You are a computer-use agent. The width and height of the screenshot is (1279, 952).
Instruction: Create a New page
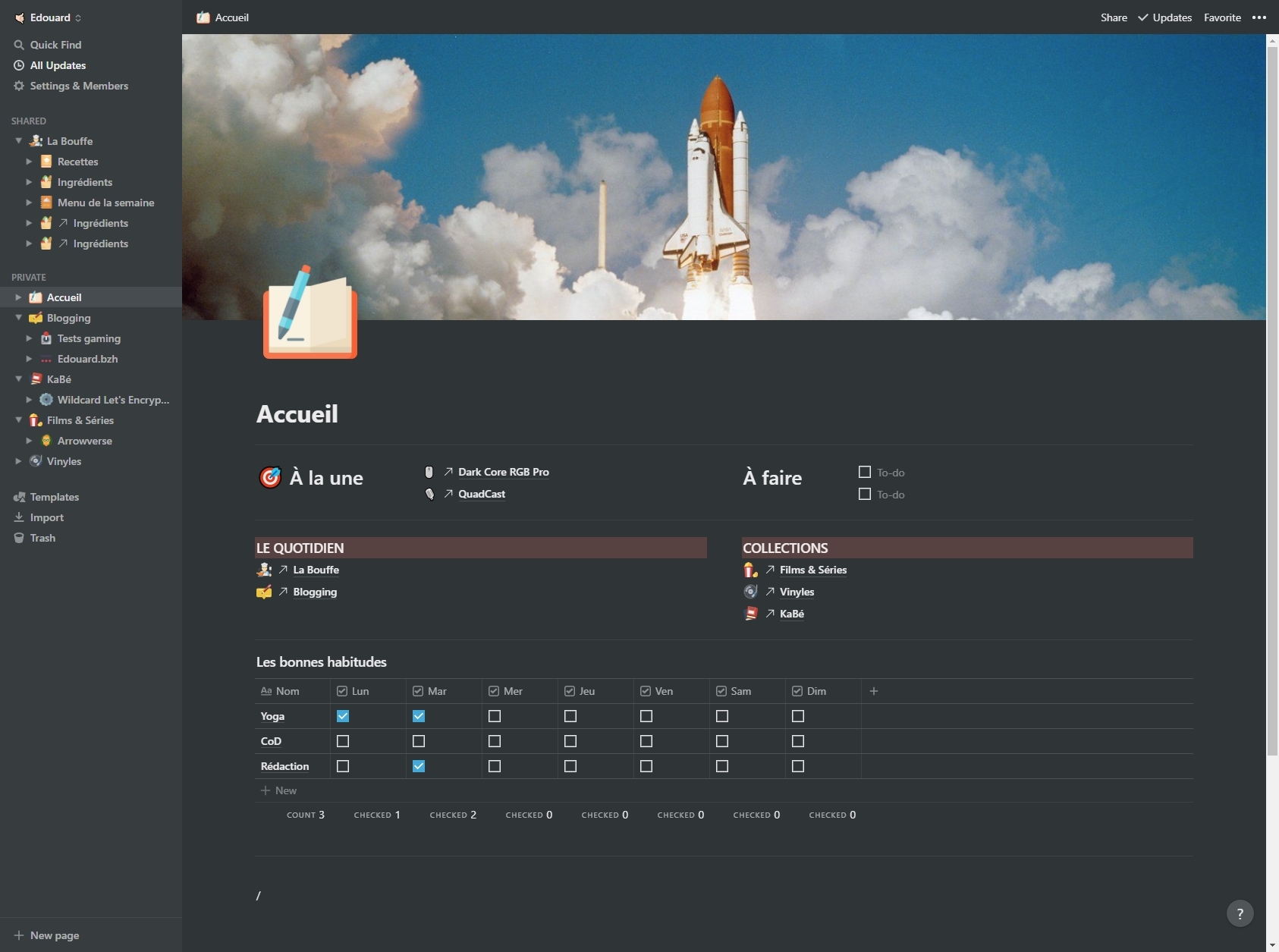coord(47,935)
